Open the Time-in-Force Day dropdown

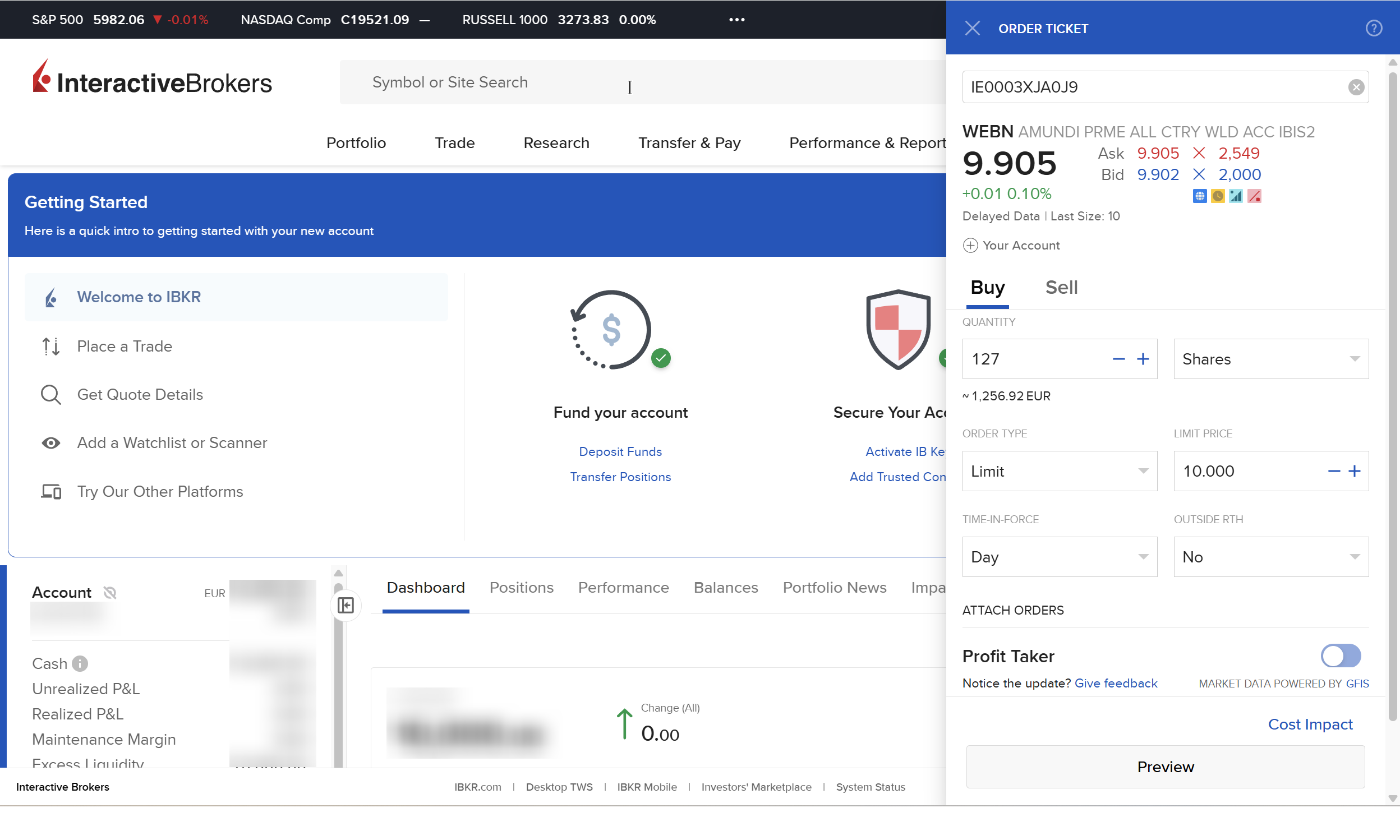(1059, 557)
